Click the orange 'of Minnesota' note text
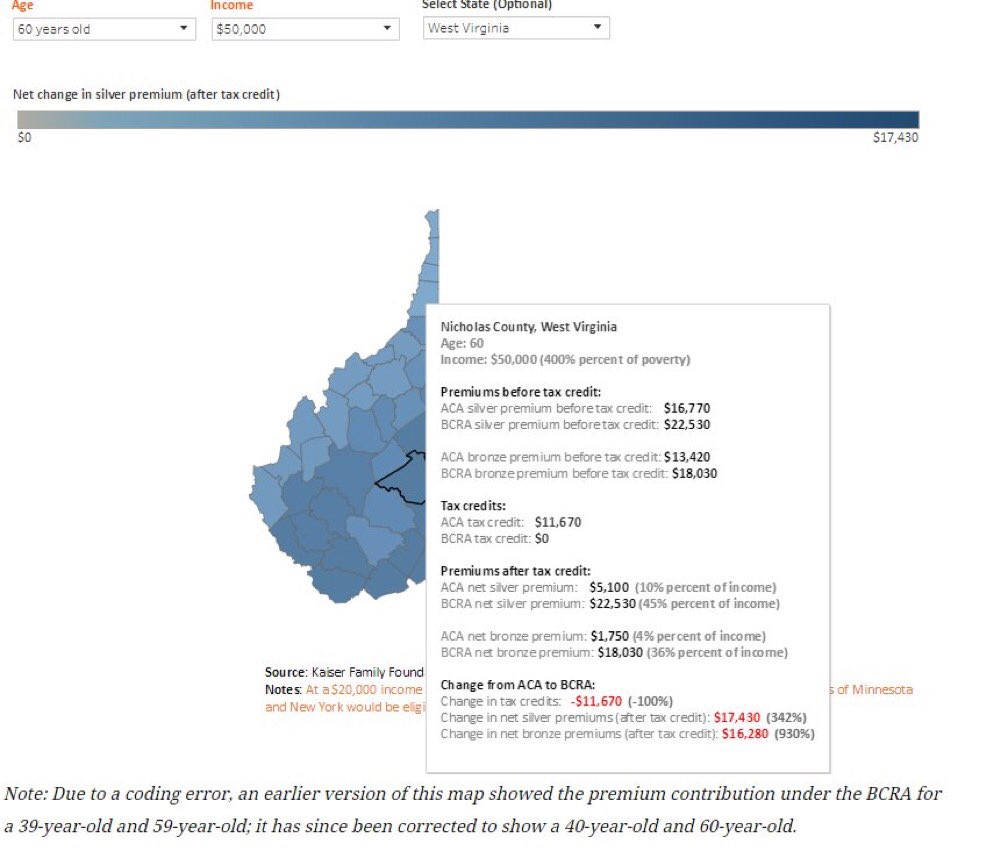Image resolution: width=1008 pixels, height=851 pixels. [x=874, y=690]
